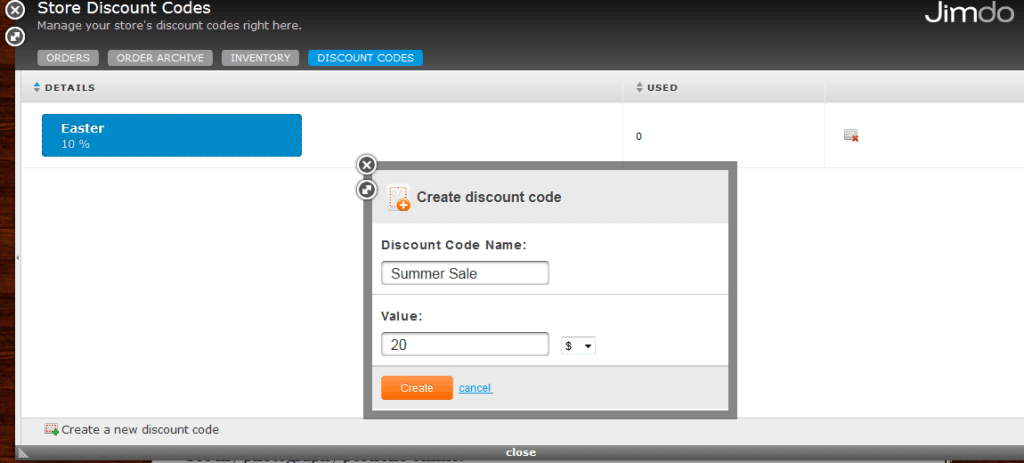The width and height of the screenshot is (1024, 463).
Task: Go to the Inventory tab
Action: tap(261, 58)
